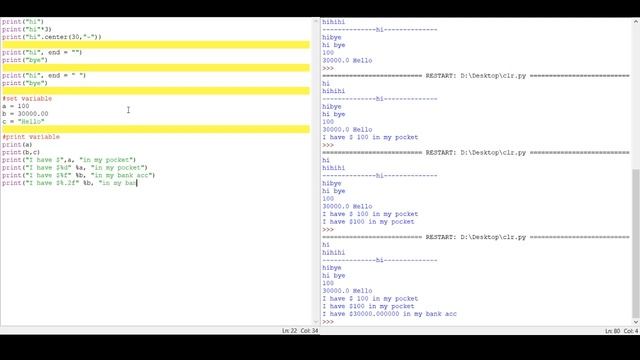Click the shell output I have $30000.000000 in my bank acc
640x360 pixels.
pos(389,314)
